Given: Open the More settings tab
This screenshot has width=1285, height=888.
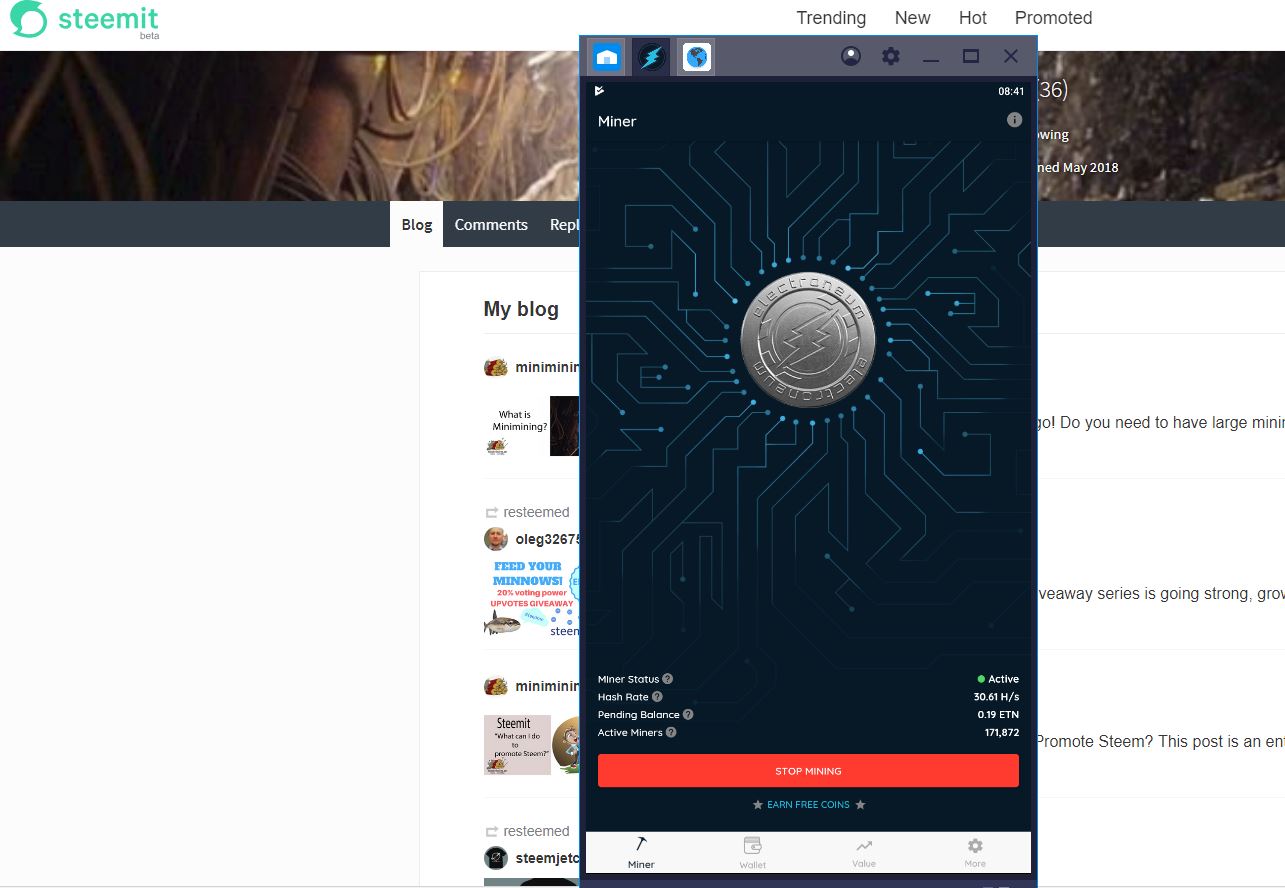Looking at the screenshot, I should [x=975, y=852].
